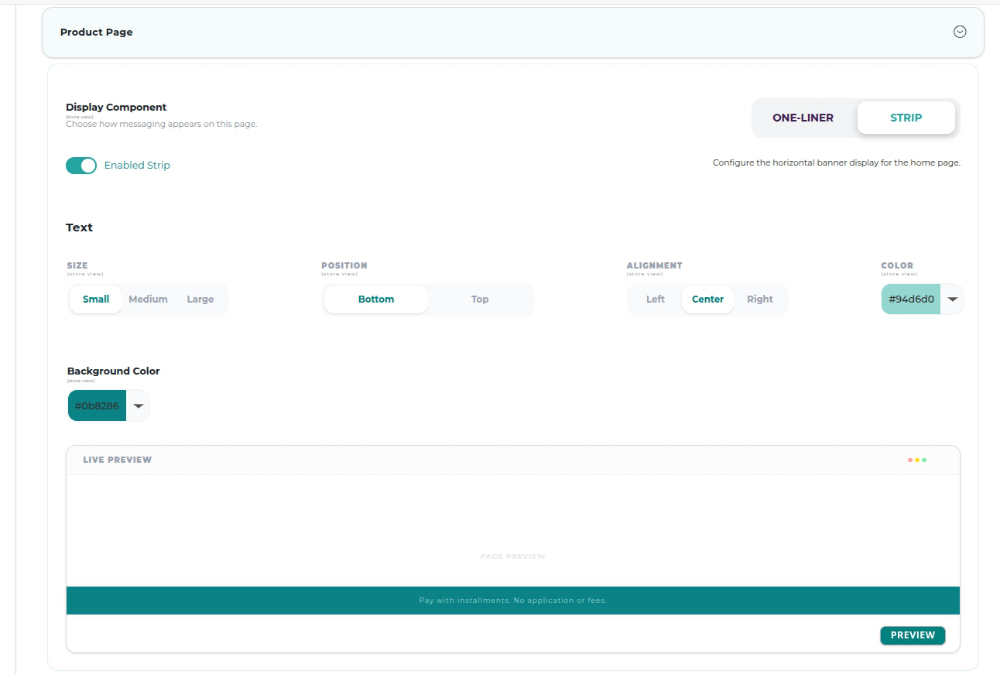Click the #94d6d0 text color swatch
The height and width of the screenshot is (674, 1000).
coord(911,299)
